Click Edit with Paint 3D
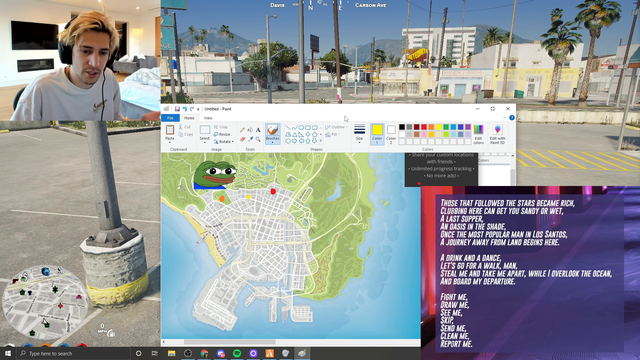640x360 pixels. (497, 134)
